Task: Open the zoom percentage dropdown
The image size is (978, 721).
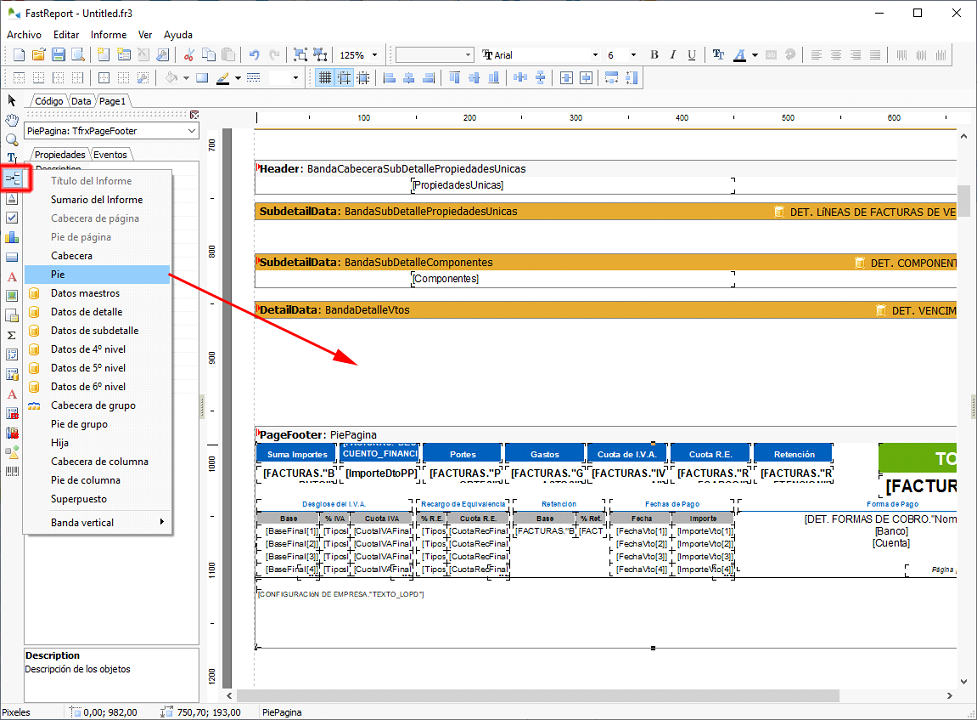Action: (x=375, y=55)
